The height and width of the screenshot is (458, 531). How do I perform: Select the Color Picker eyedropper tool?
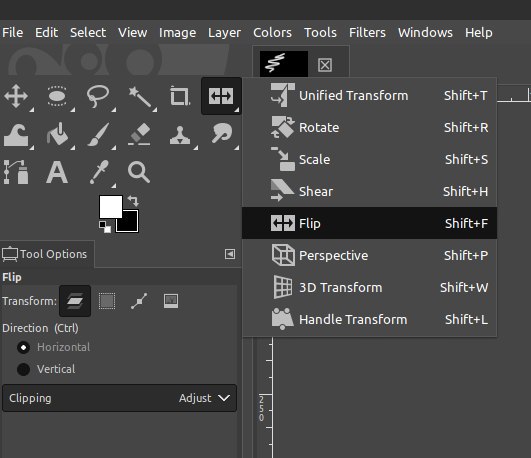pos(99,172)
